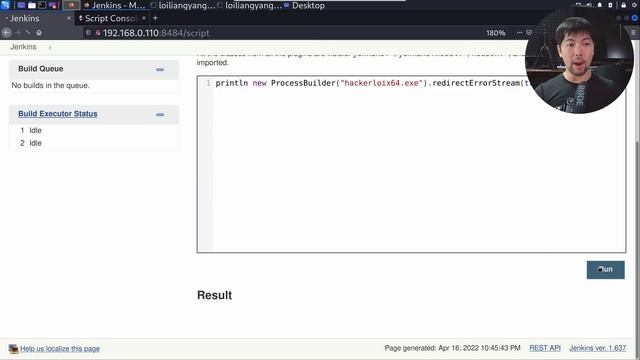The height and width of the screenshot is (360, 640).
Task: Select executor 2 Idle row
Action: (31, 143)
